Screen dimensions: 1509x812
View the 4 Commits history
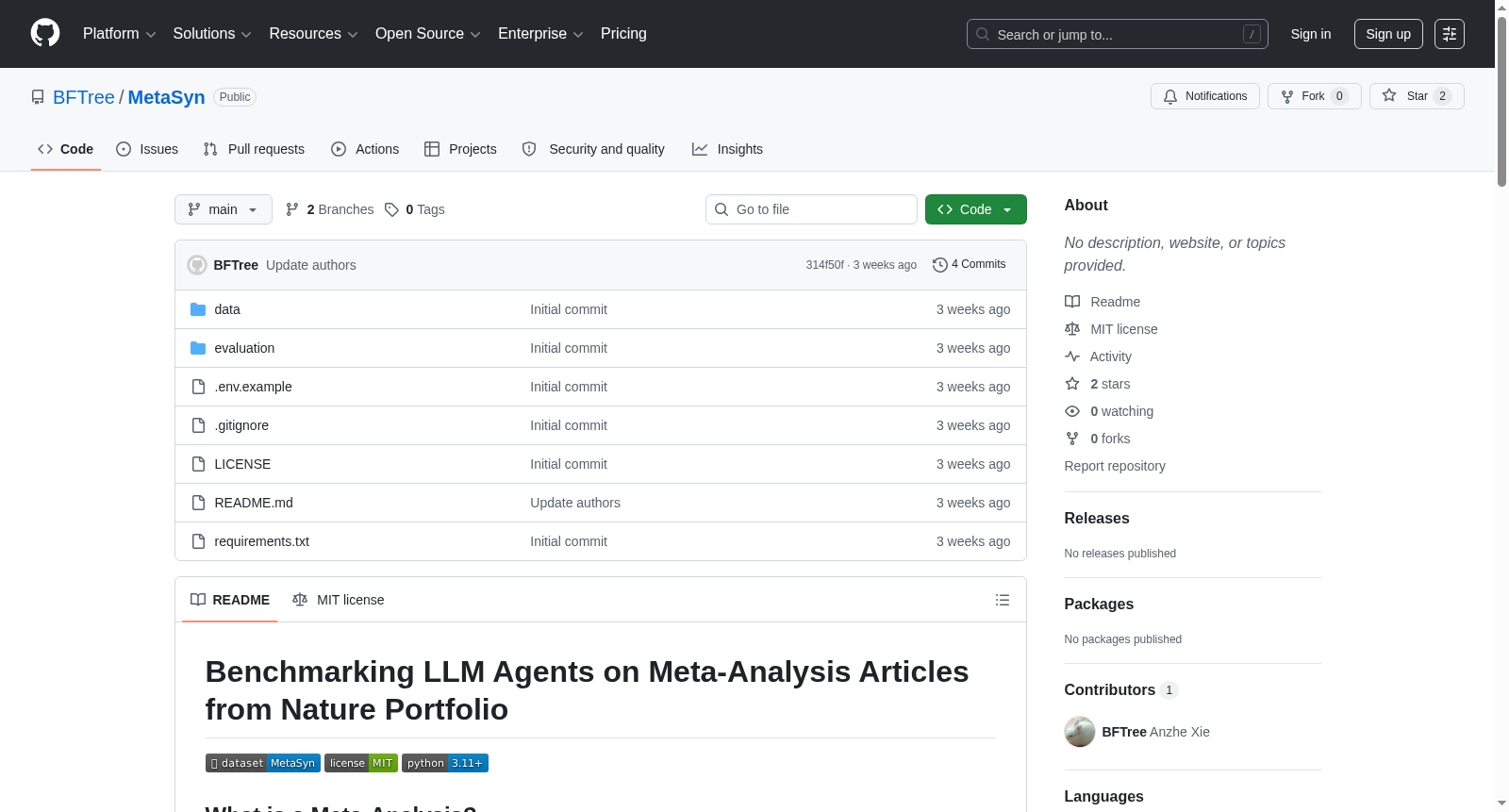970,264
